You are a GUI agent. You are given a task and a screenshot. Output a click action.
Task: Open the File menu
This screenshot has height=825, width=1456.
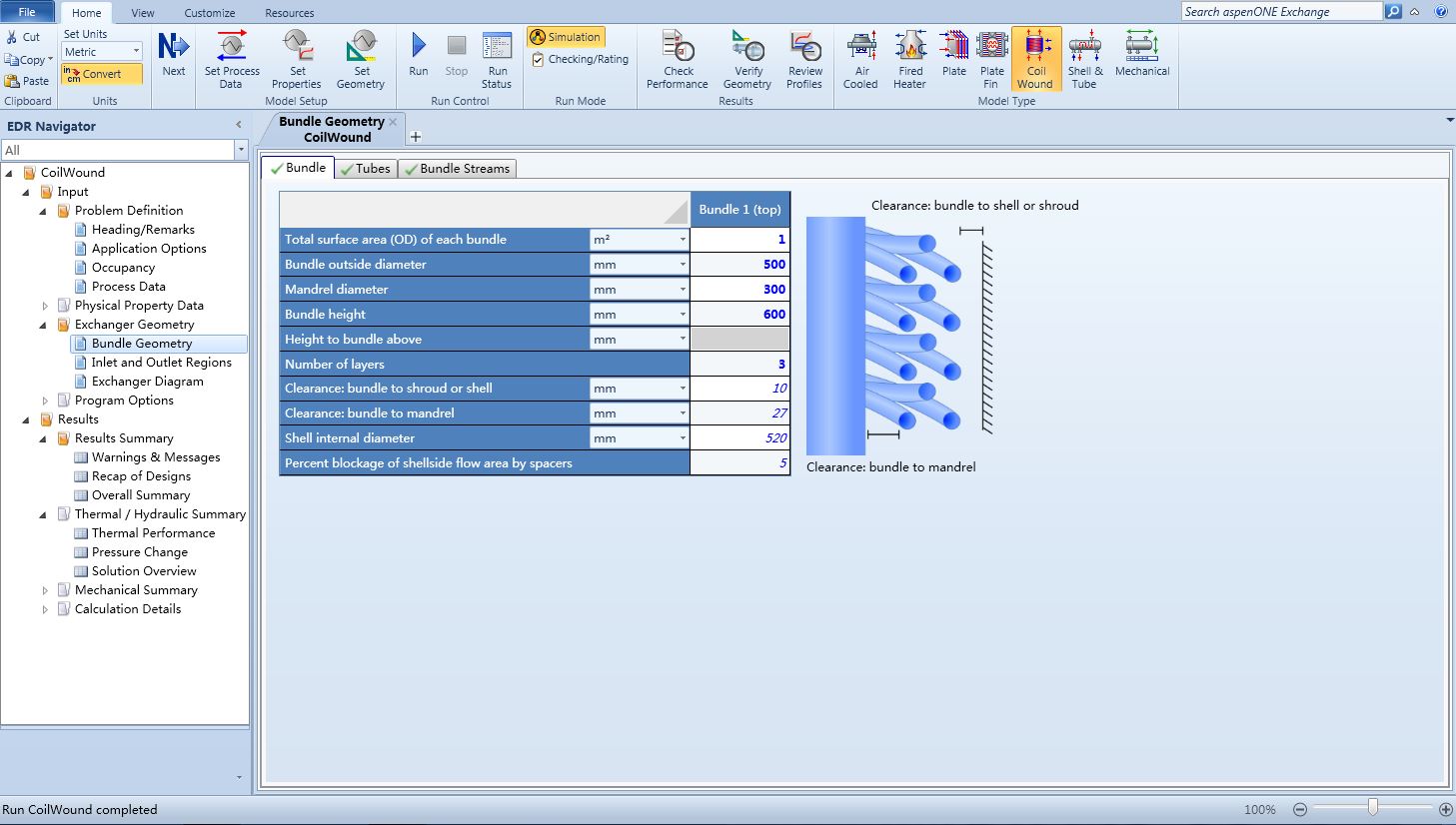tap(27, 12)
